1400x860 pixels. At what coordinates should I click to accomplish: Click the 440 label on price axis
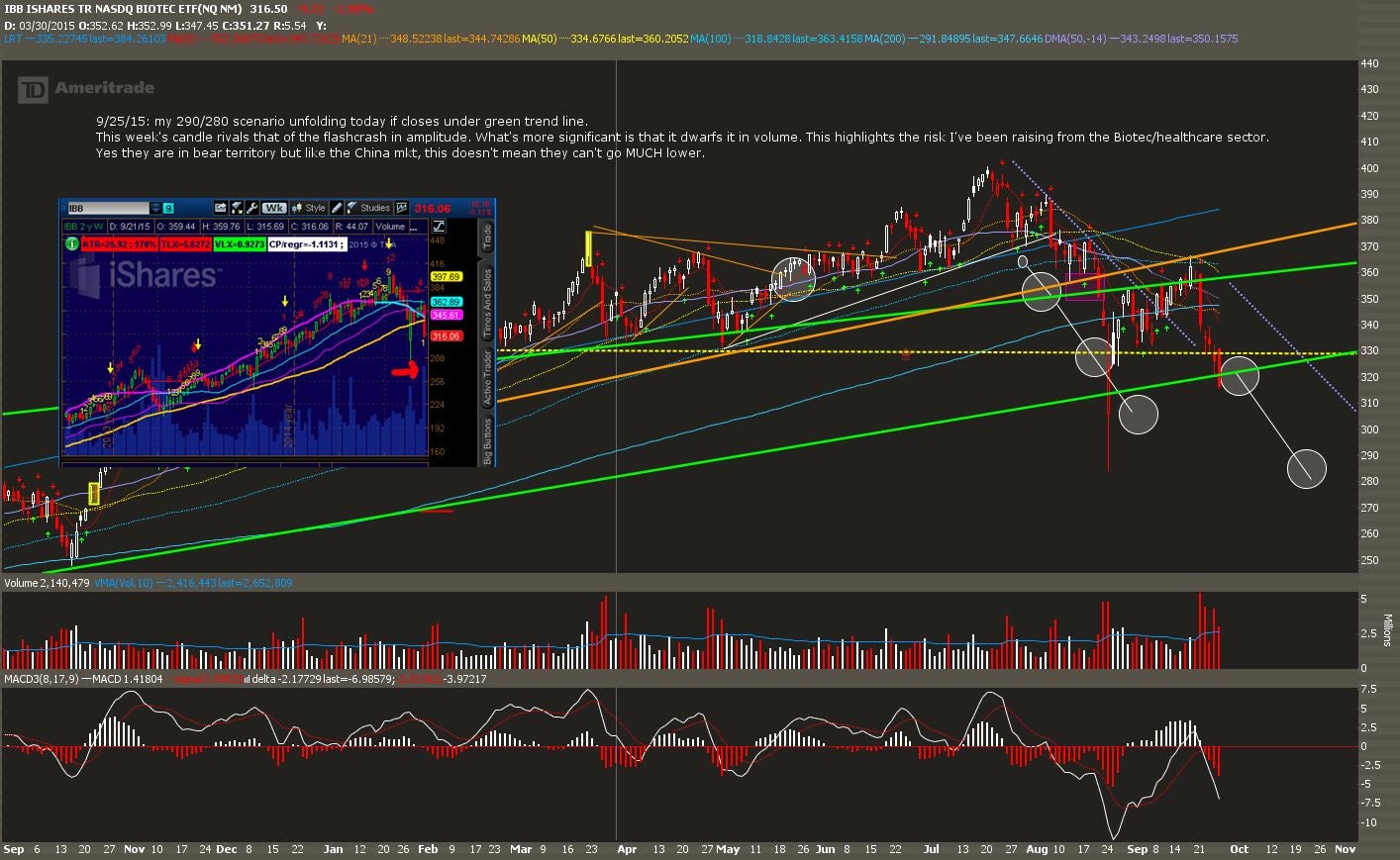[1370, 63]
